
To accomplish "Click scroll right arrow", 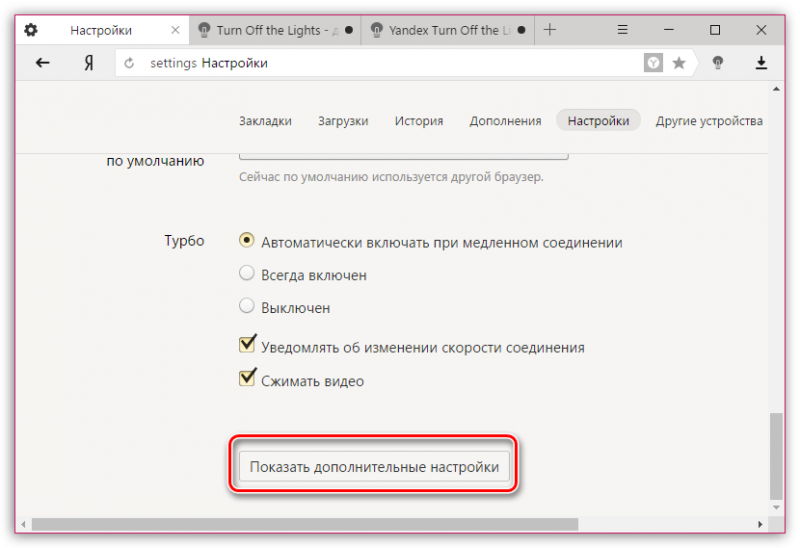I will coord(760,524).
